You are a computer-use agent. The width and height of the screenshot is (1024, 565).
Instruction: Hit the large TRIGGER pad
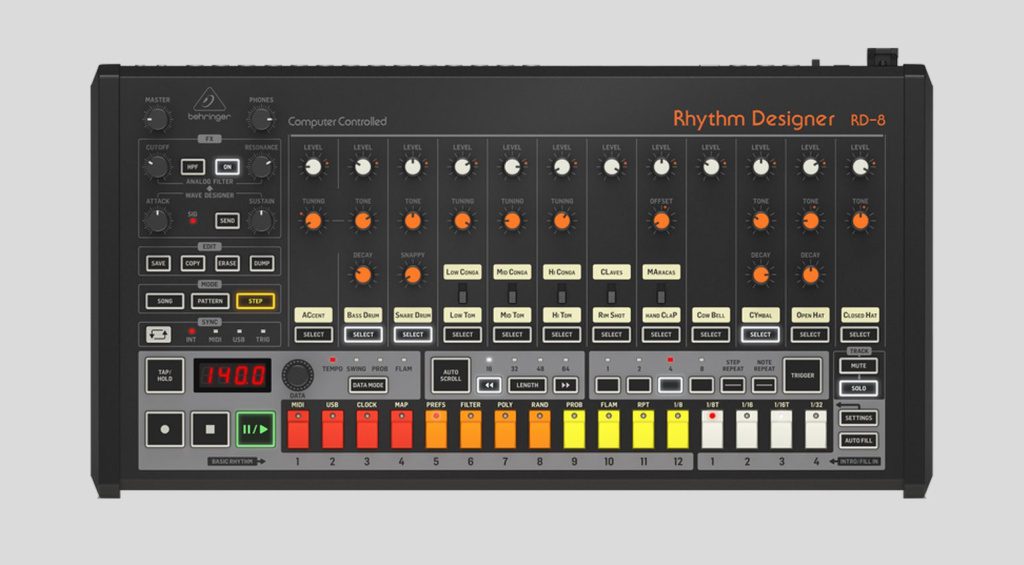click(x=803, y=376)
